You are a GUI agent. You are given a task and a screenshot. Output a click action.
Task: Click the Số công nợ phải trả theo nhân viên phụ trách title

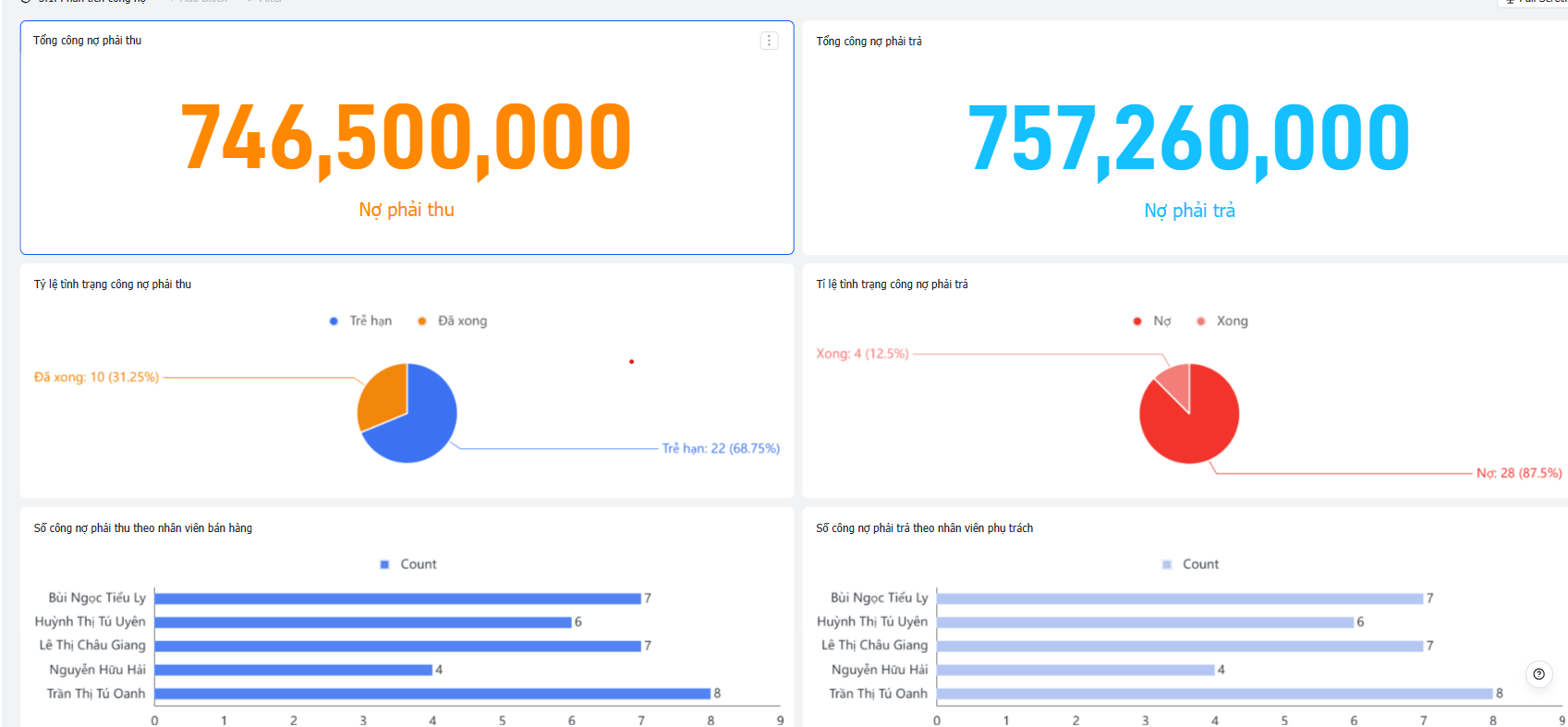[924, 528]
